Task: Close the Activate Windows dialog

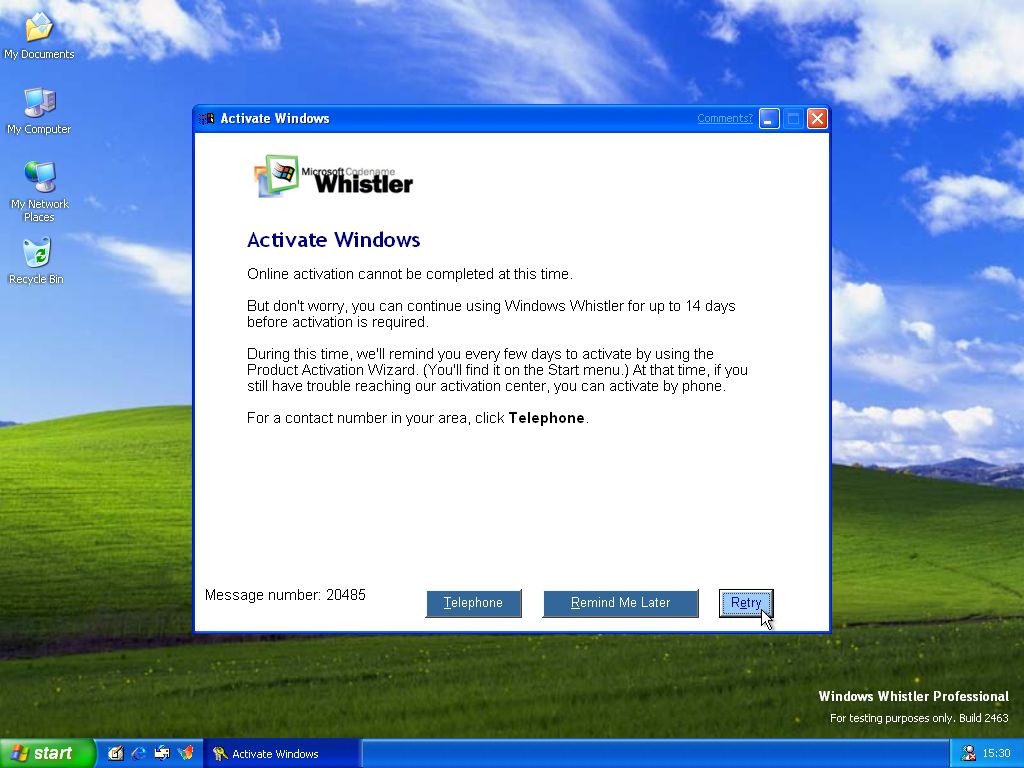Action: point(817,118)
